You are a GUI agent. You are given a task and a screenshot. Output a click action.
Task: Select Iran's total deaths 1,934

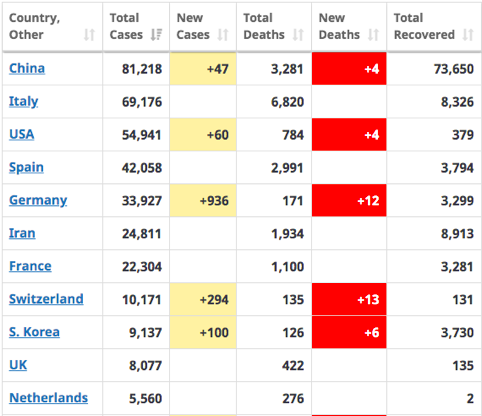[288, 234]
